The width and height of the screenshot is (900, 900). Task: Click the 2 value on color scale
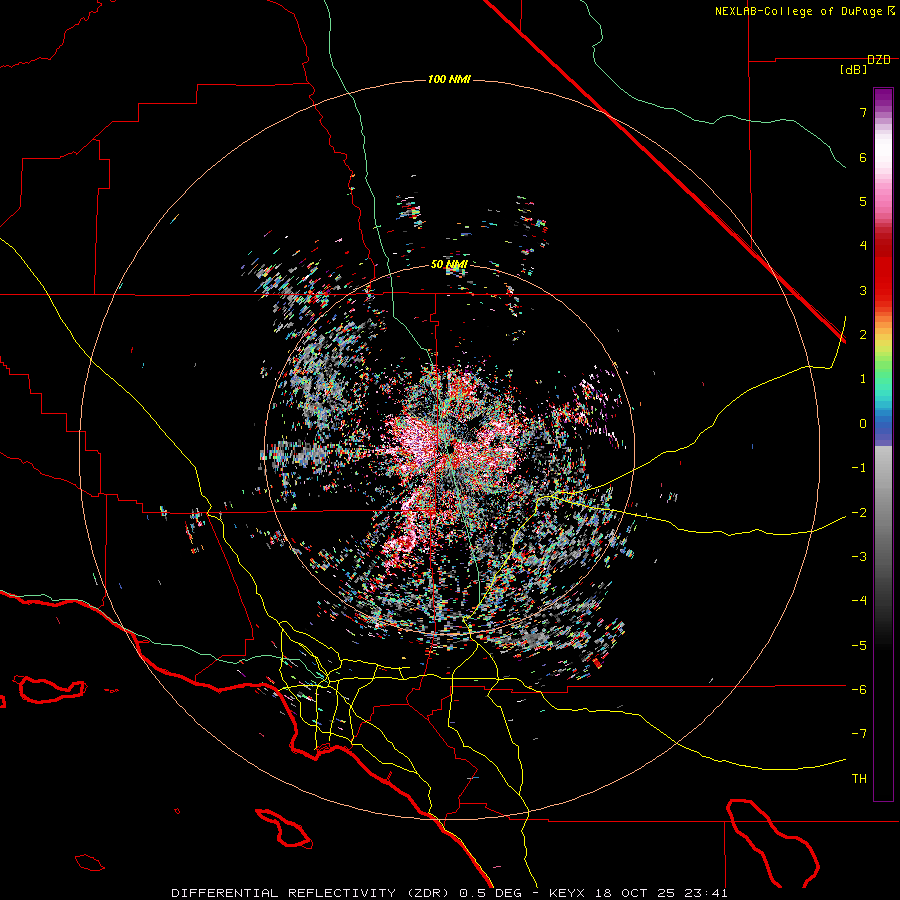click(x=863, y=335)
